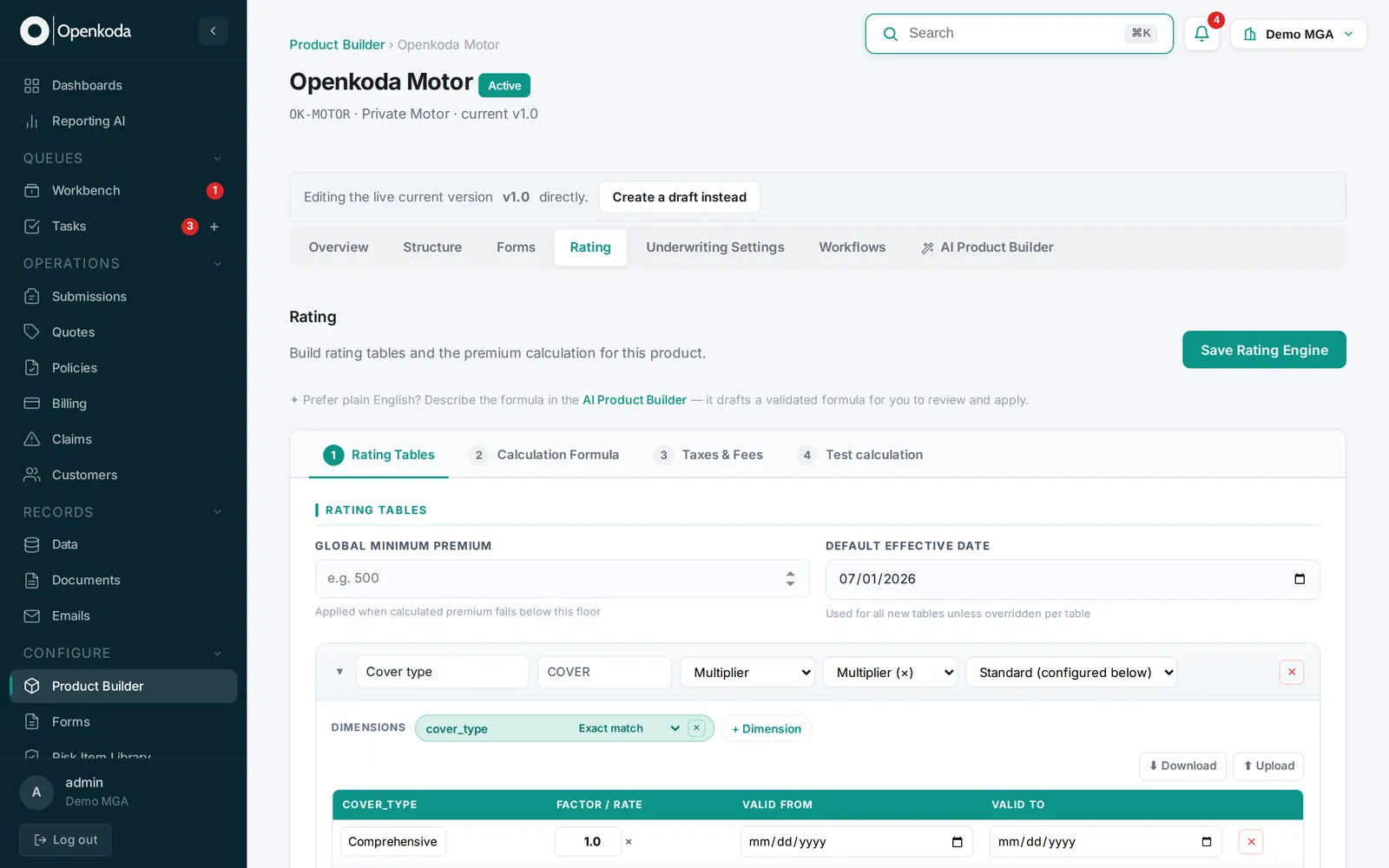
Task: Click the Global Minimum Premium input
Action: tap(562, 578)
